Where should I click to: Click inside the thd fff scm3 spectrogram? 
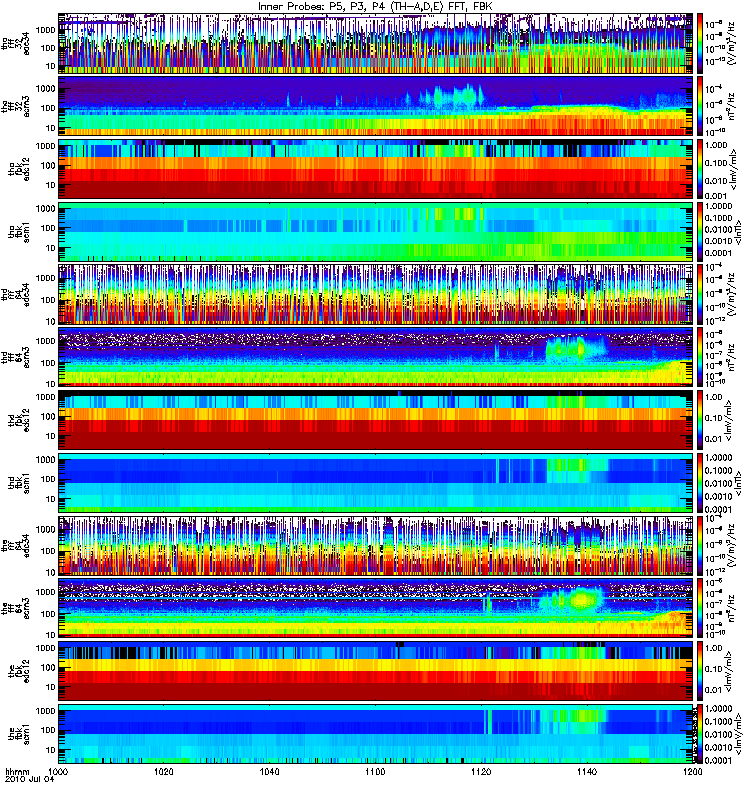pyautogui.click(x=376, y=358)
